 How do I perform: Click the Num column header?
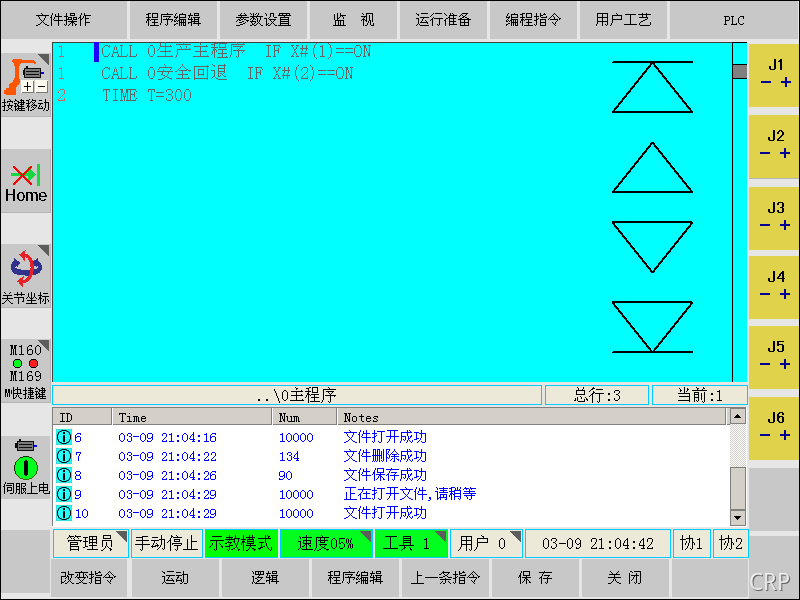tap(305, 417)
